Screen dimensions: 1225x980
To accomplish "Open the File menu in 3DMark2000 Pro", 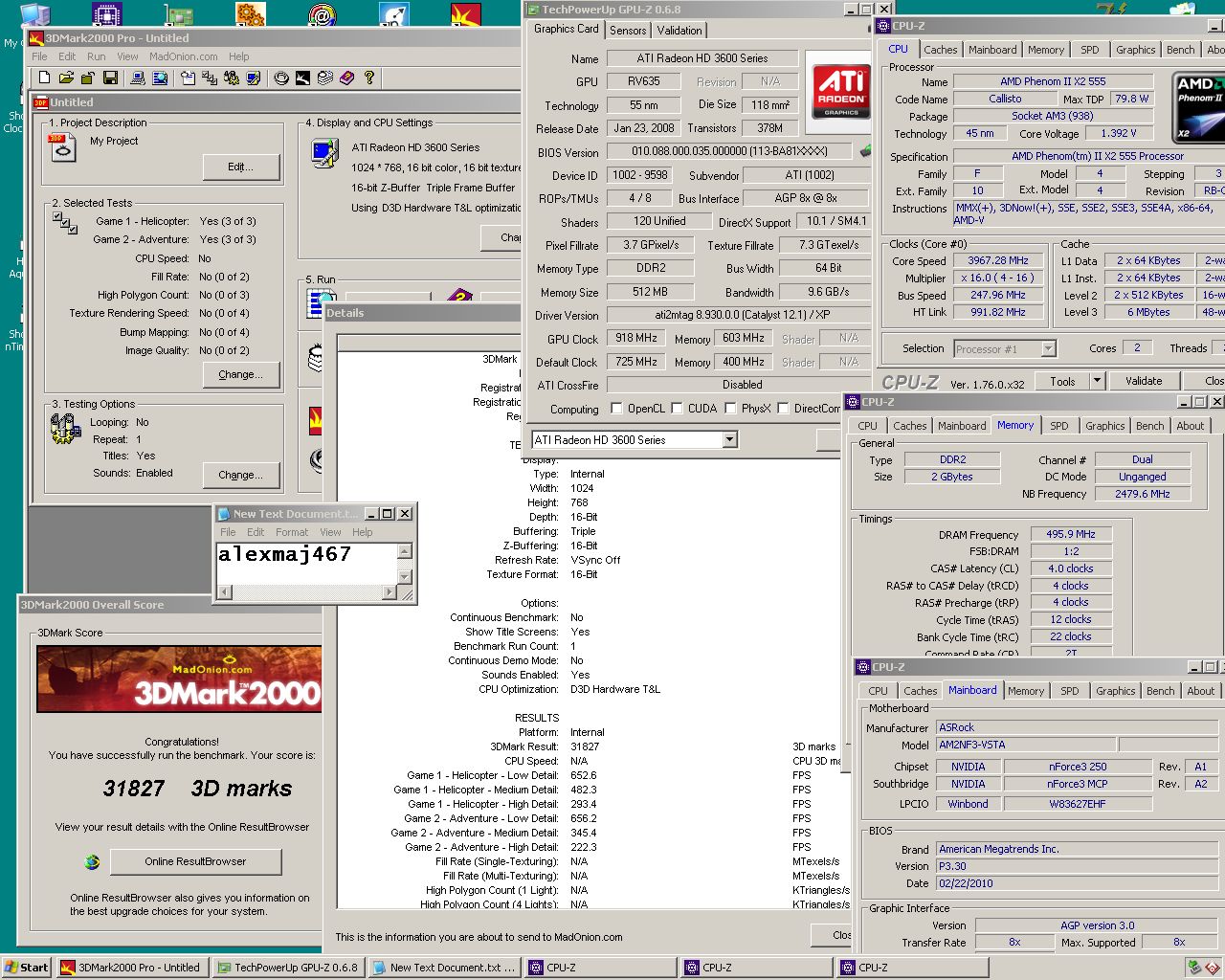I will coord(39,56).
